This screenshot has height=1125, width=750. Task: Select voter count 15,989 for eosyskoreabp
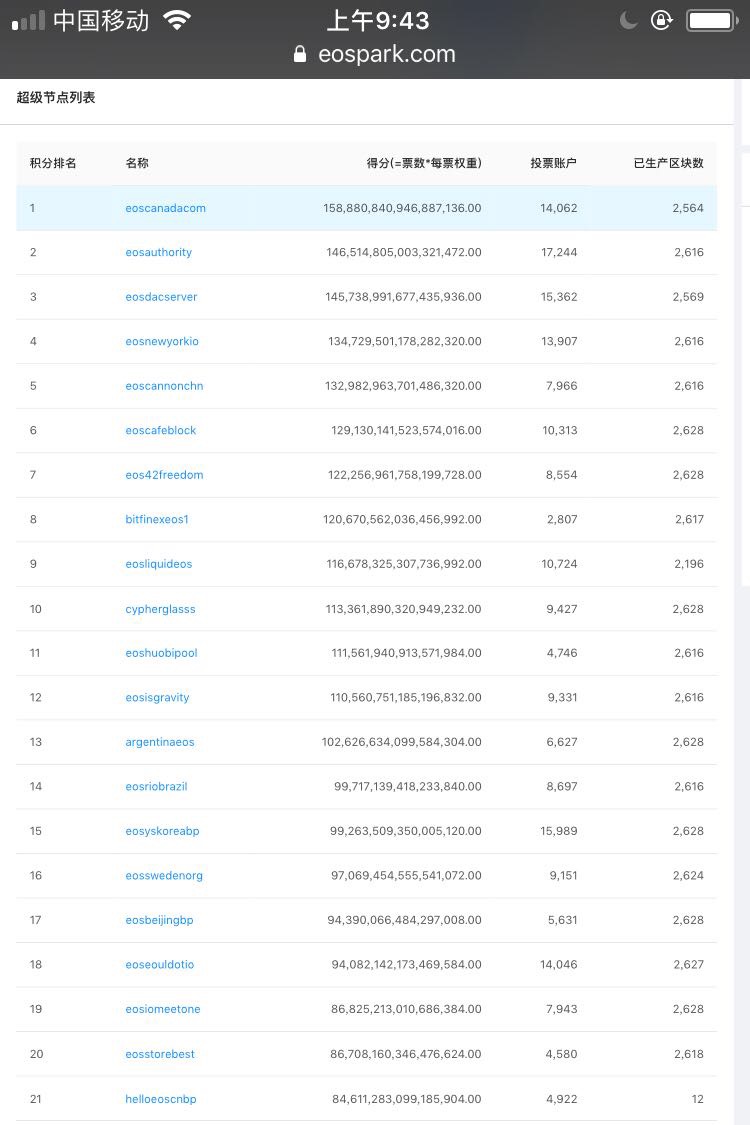pos(559,831)
